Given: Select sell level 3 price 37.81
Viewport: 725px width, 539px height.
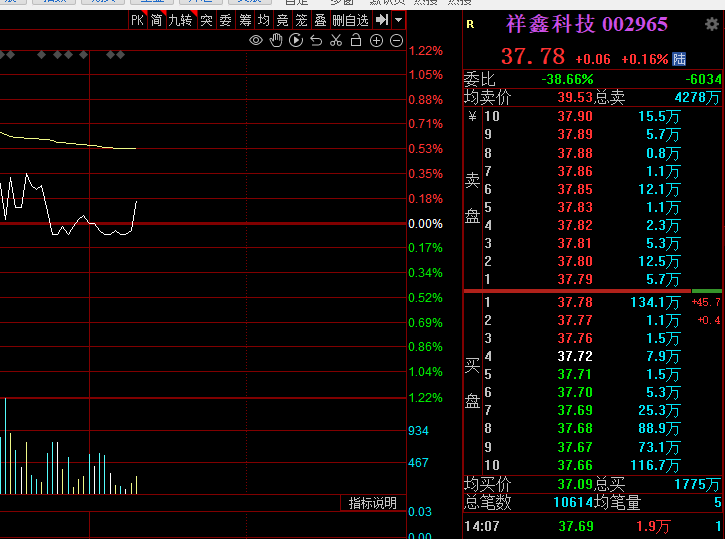Looking at the screenshot, I should 575,243.
